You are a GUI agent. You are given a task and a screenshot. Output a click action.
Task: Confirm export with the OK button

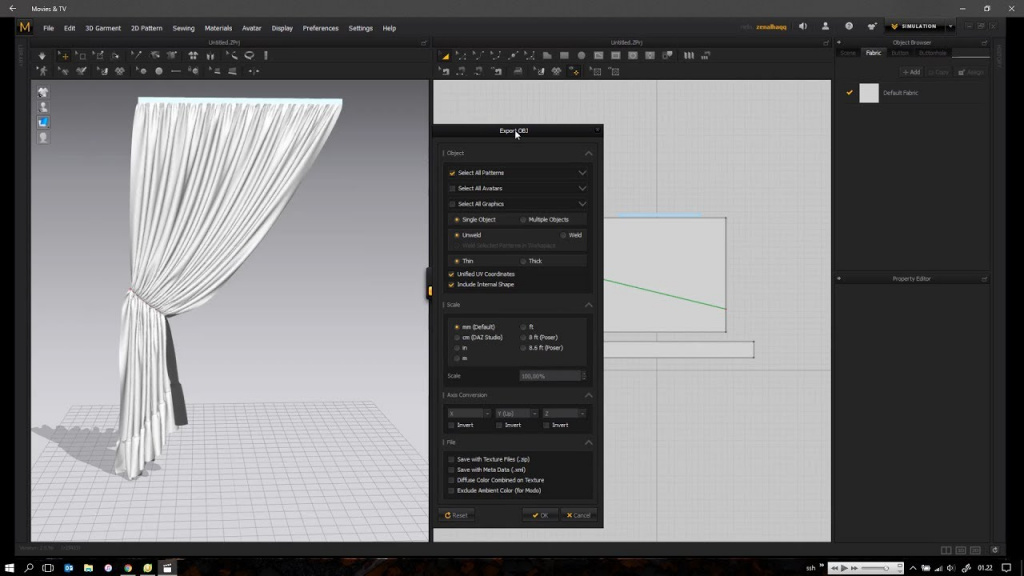pyautogui.click(x=540, y=515)
